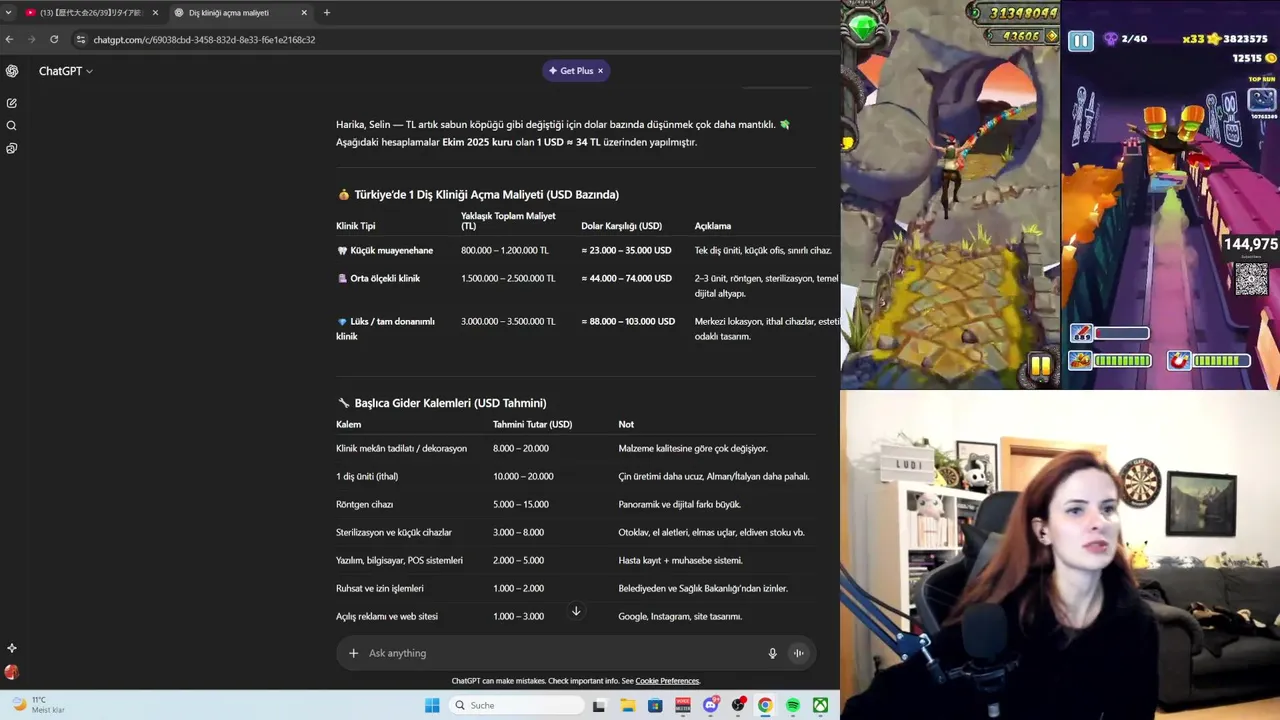Viewport: 1280px width, 720px height.
Task: Open OBS Studio from the taskbar
Action: pyautogui.click(x=738, y=705)
